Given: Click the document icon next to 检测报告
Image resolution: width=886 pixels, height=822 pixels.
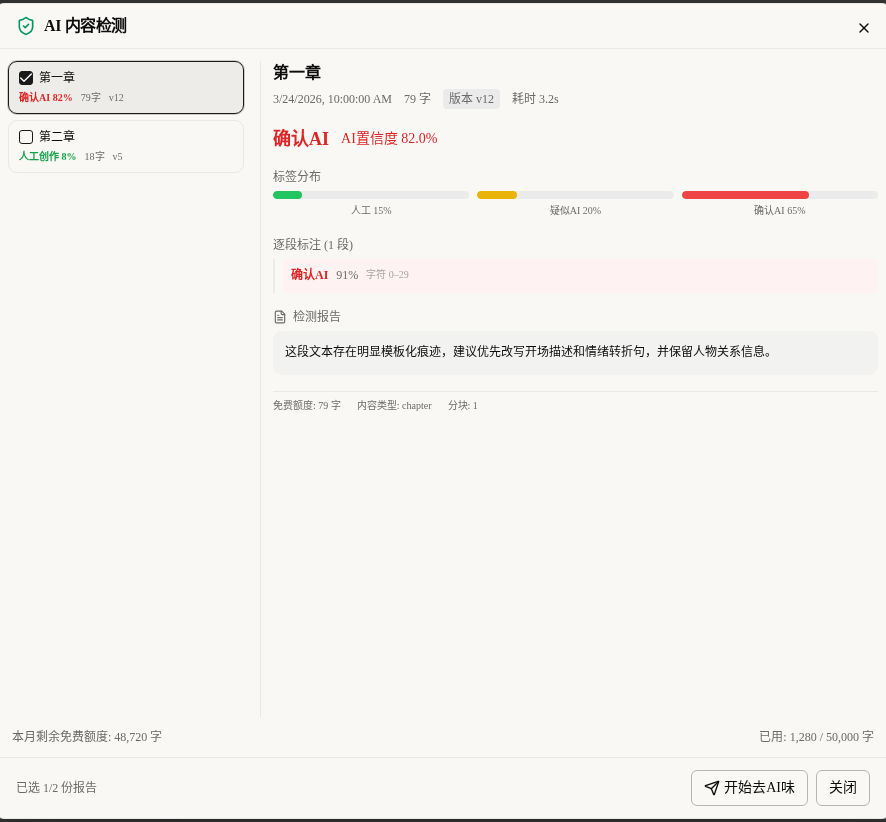Looking at the screenshot, I should (x=280, y=316).
